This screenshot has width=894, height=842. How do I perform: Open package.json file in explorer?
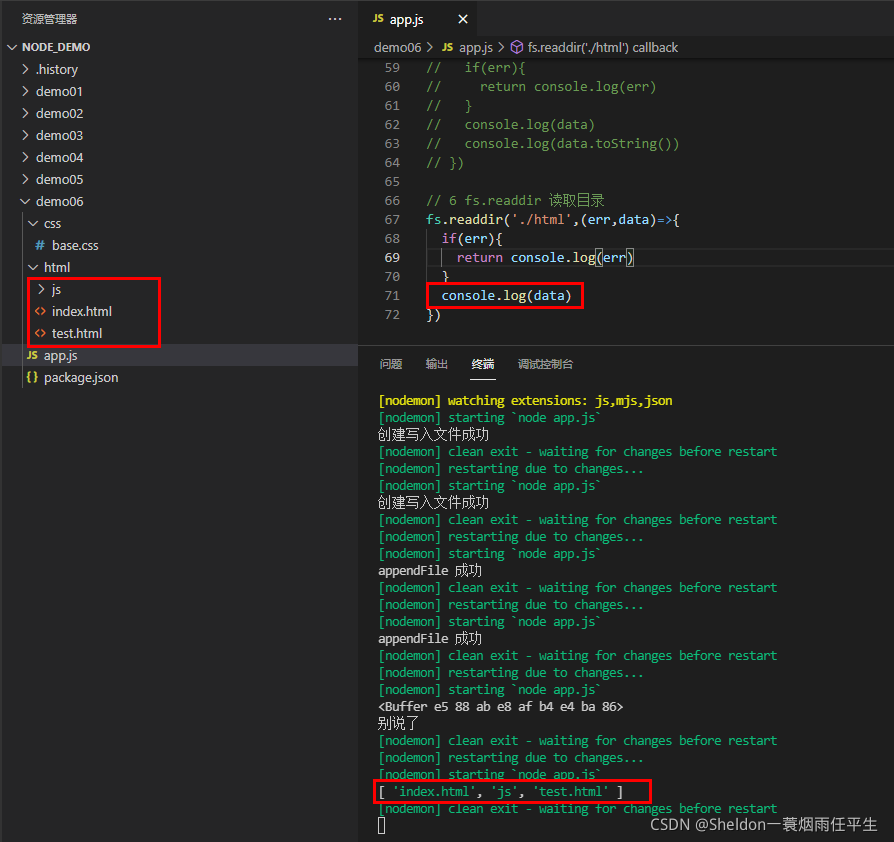pos(81,377)
